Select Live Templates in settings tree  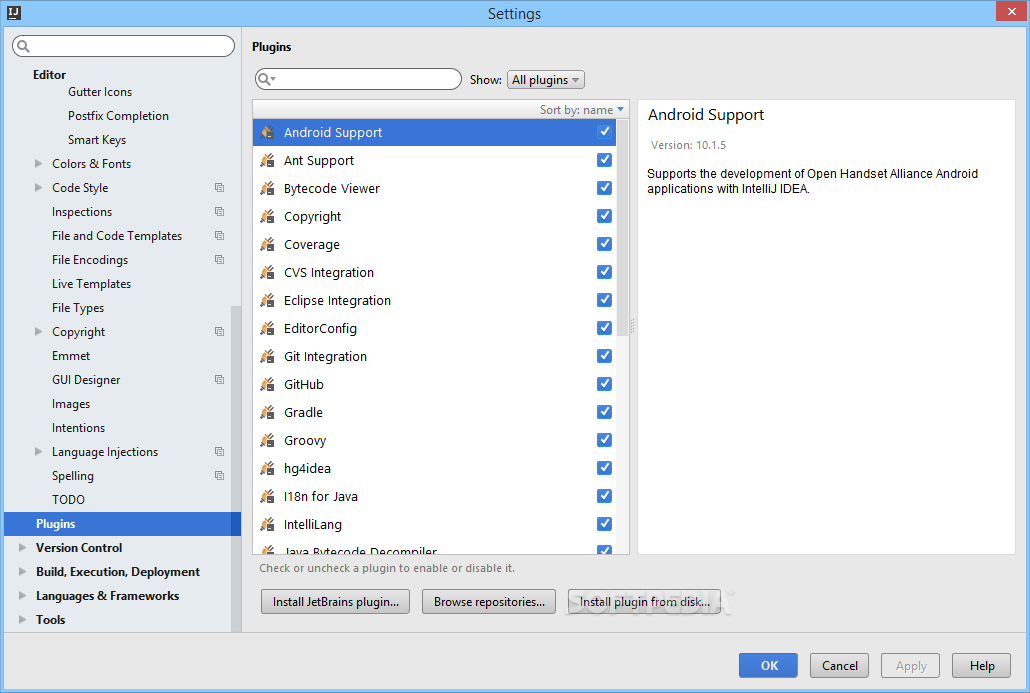91,284
